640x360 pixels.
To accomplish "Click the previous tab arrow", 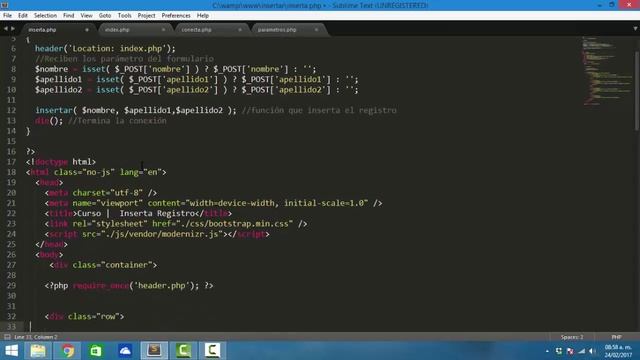I will coord(5,29).
